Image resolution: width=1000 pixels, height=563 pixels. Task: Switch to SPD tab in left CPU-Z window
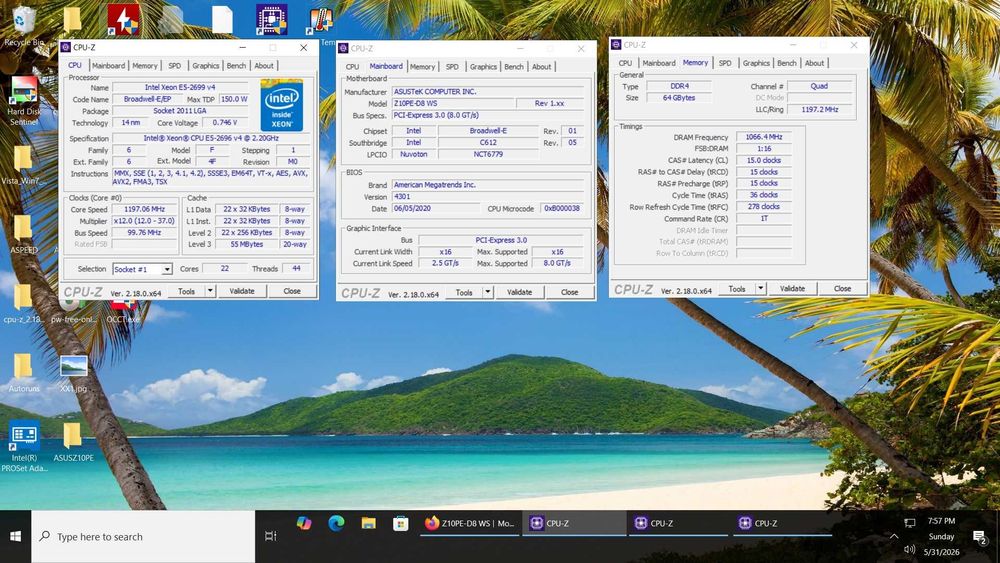click(175, 66)
